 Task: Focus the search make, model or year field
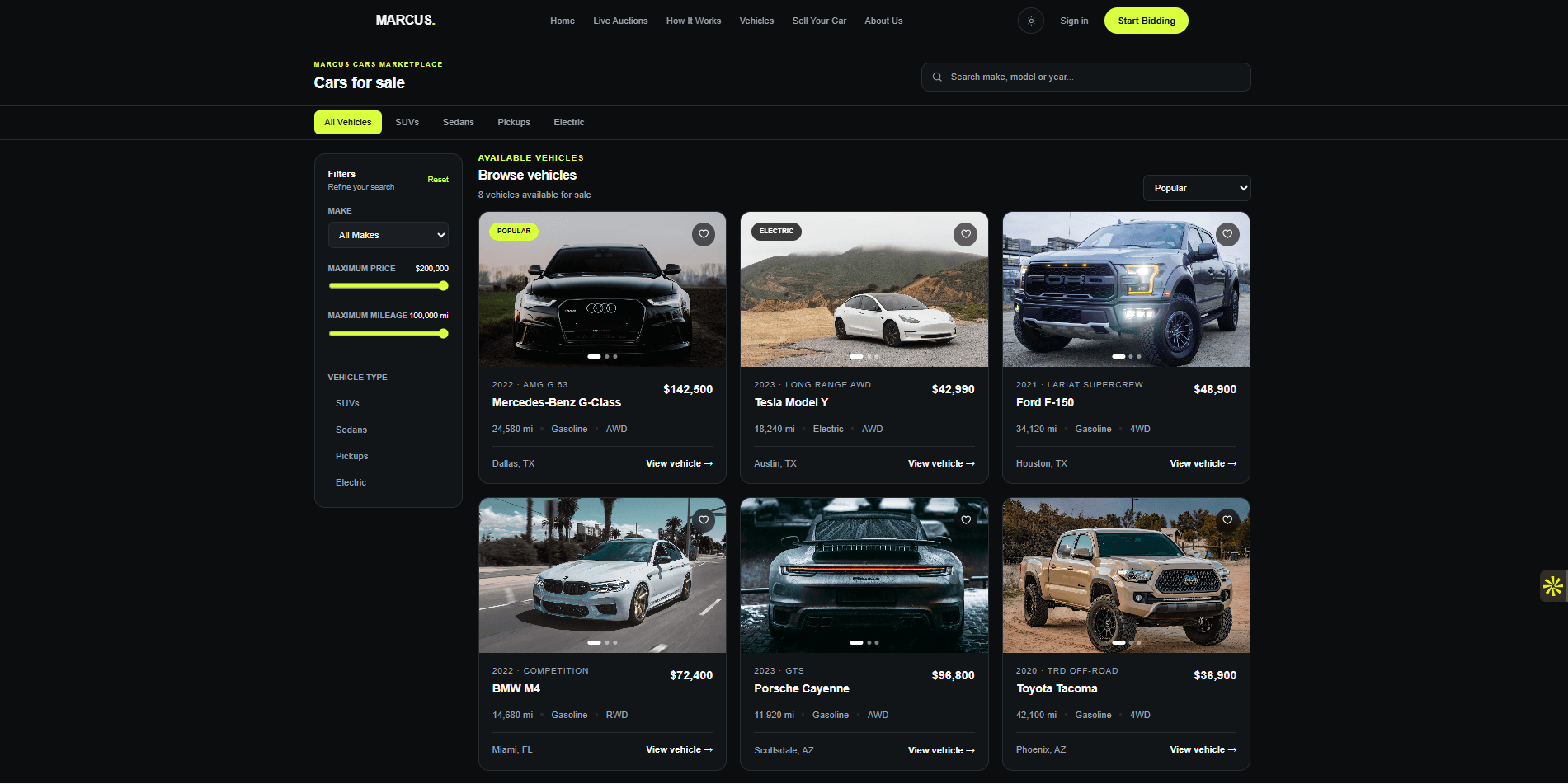click(1085, 77)
